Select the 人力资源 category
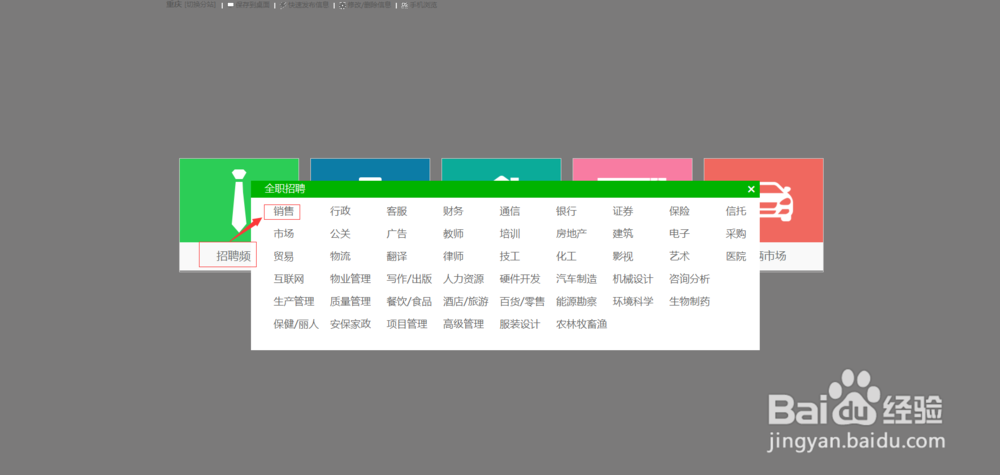This screenshot has width=1000, height=475. [464, 279]
